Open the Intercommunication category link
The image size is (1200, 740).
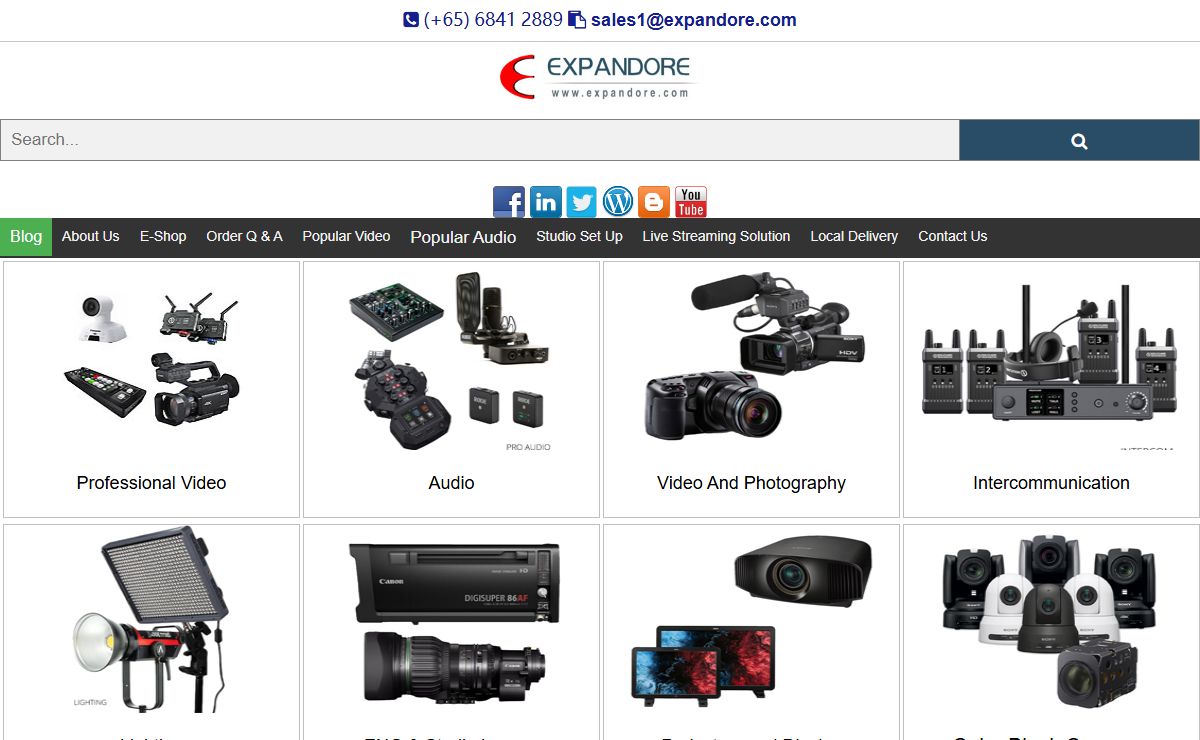[1051, 483]
